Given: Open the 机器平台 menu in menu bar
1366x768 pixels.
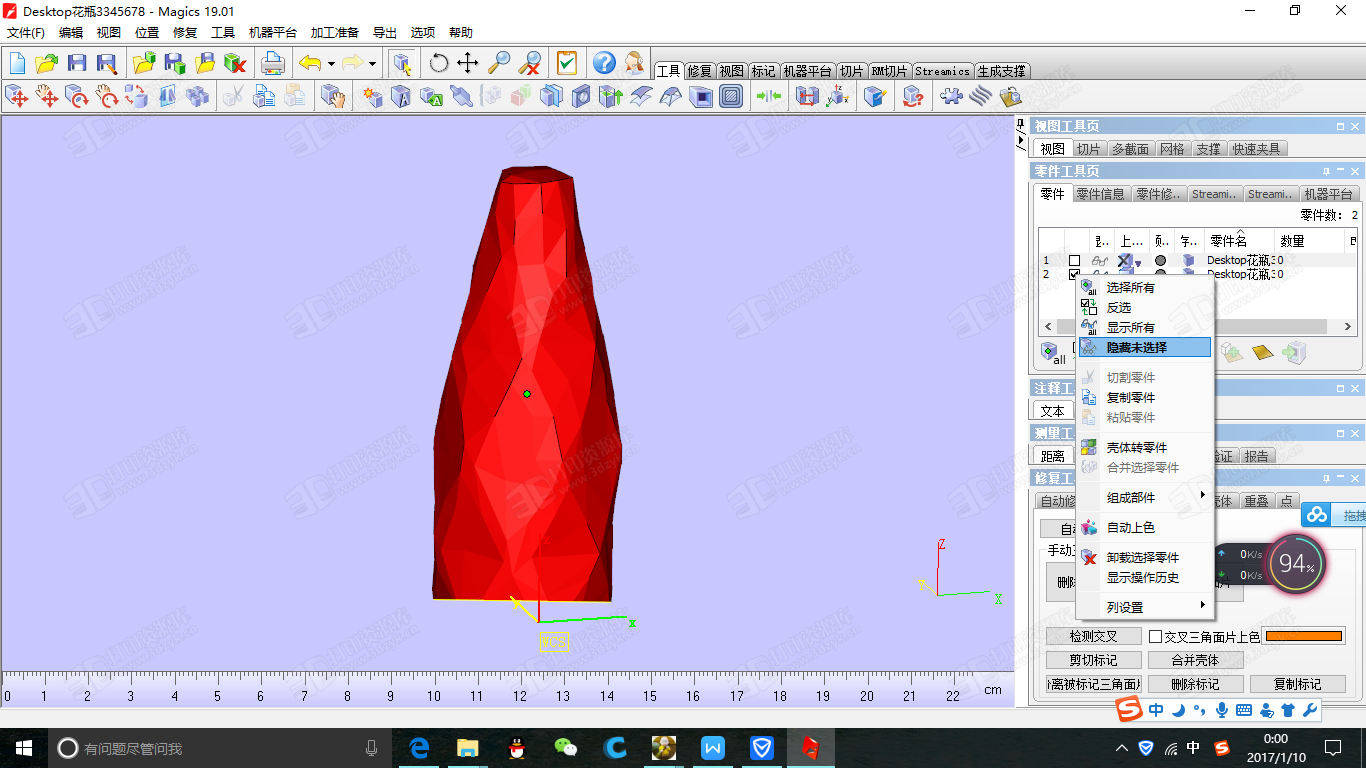Looking at the screenshot, I should click(273, 32).
